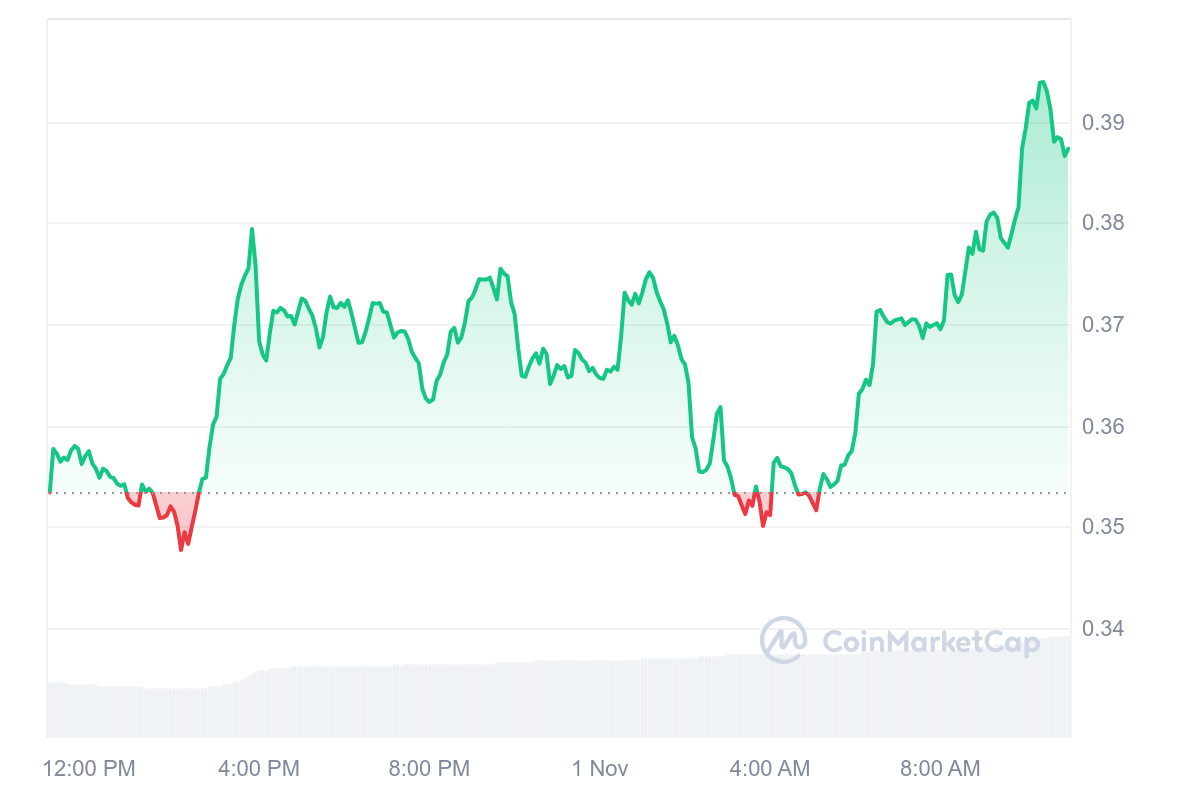The height and width of the screenshot is (800, 1200).
Task: Select the 0.39 price axis label
Action: click(x=1103, y=123)
